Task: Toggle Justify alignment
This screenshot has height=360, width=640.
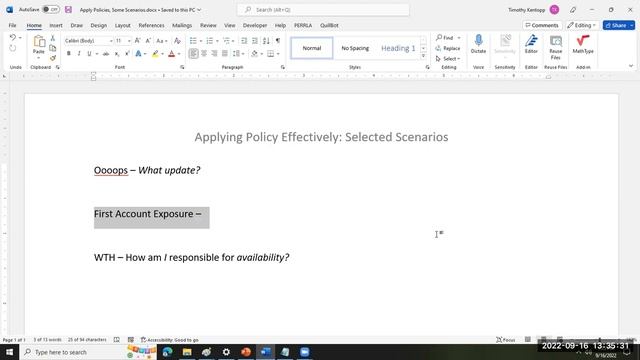Action: [x=225, y=54]
